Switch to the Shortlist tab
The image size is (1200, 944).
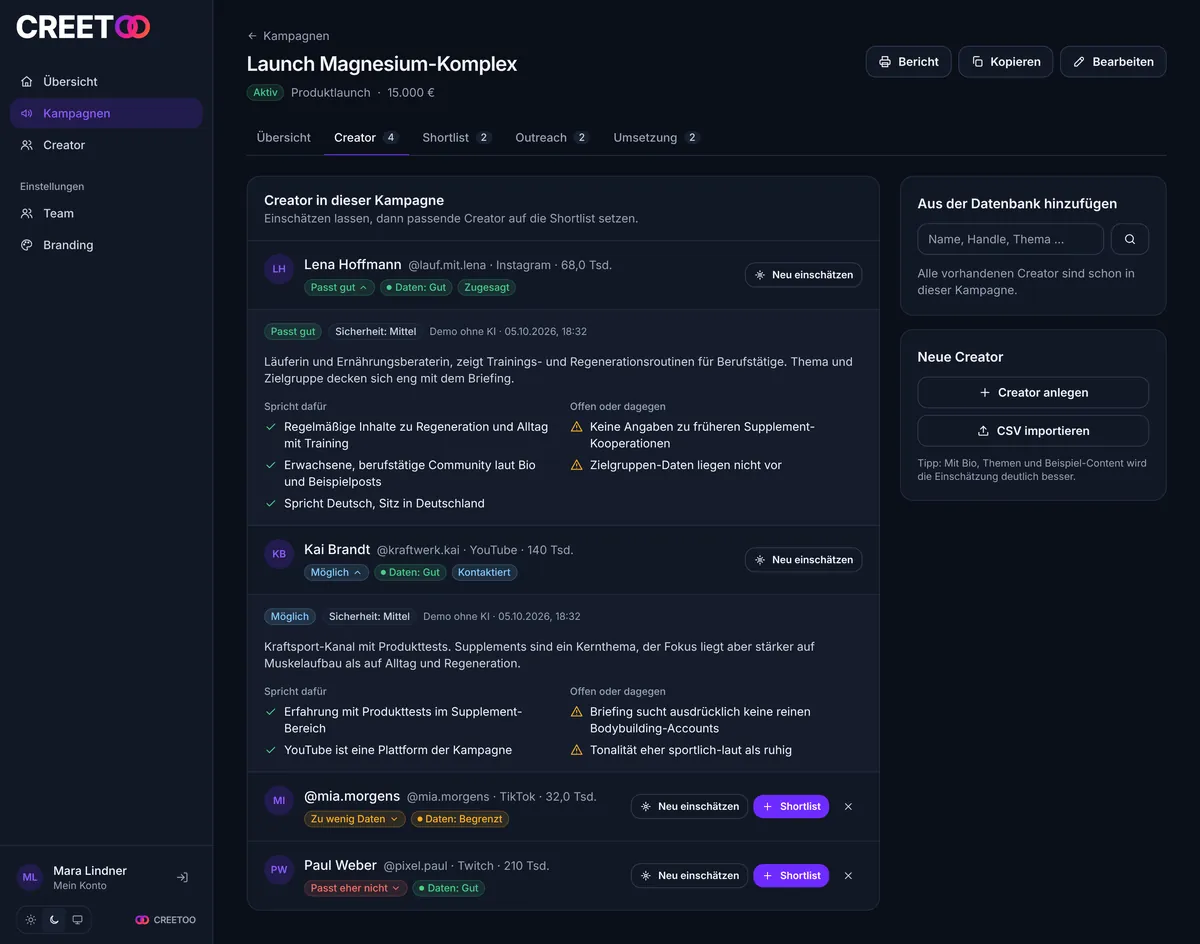pos(456,137)
